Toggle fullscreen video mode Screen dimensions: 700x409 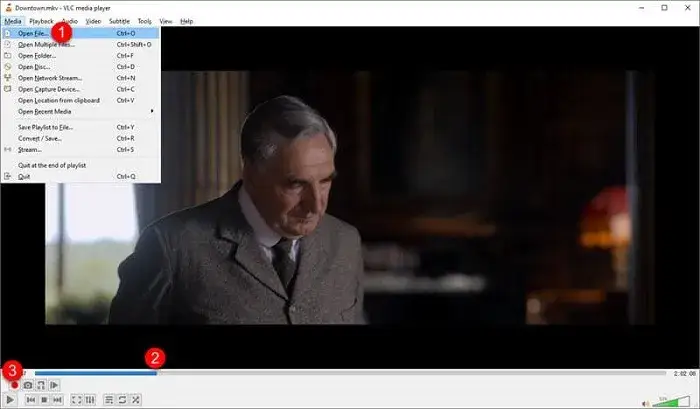77,400
